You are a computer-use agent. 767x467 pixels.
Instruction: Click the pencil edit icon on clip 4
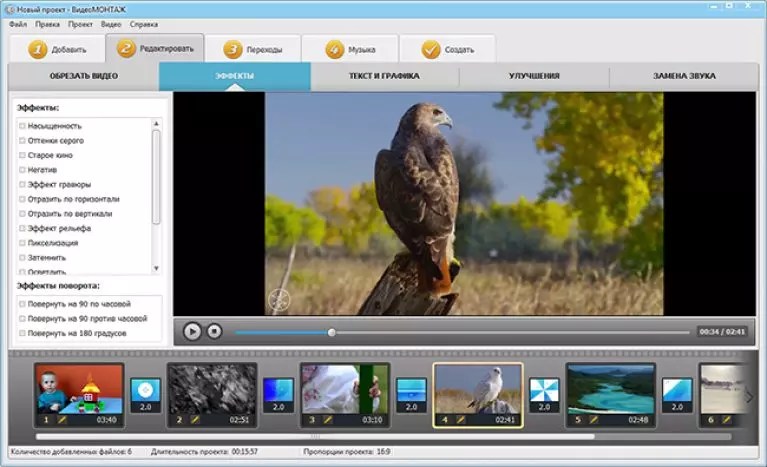click(460, 420)
